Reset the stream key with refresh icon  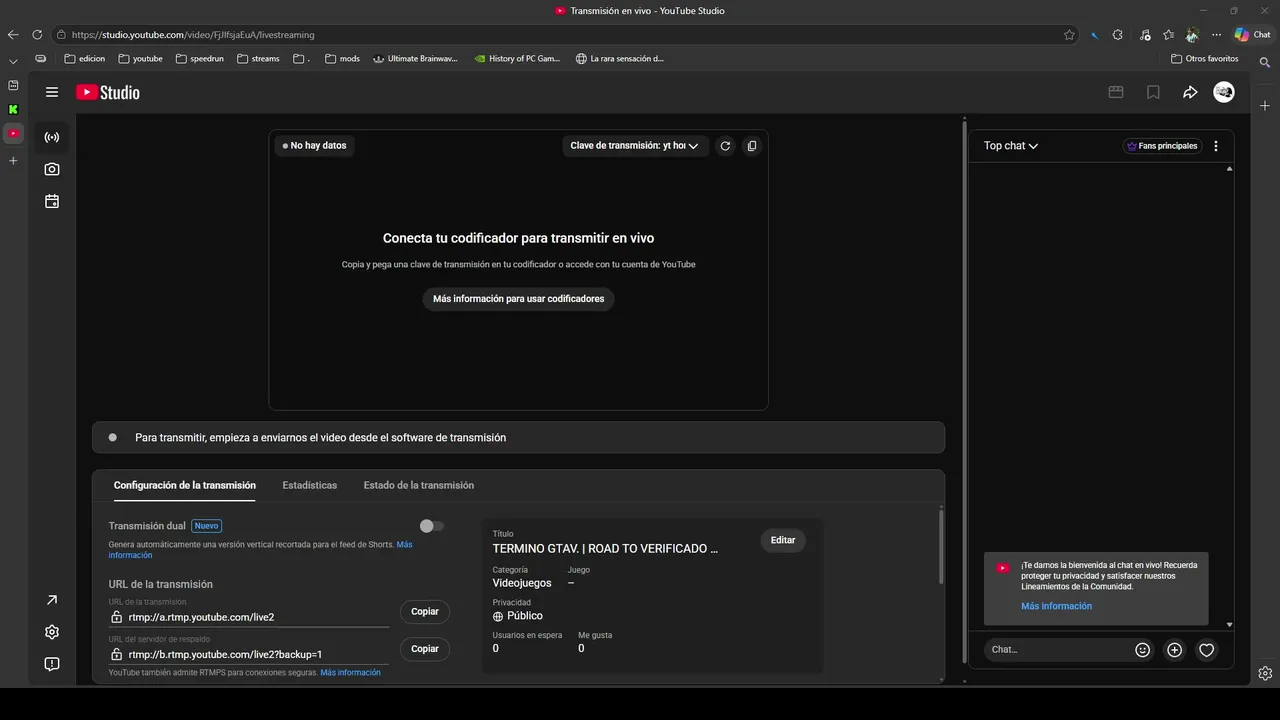click(725, 145)
